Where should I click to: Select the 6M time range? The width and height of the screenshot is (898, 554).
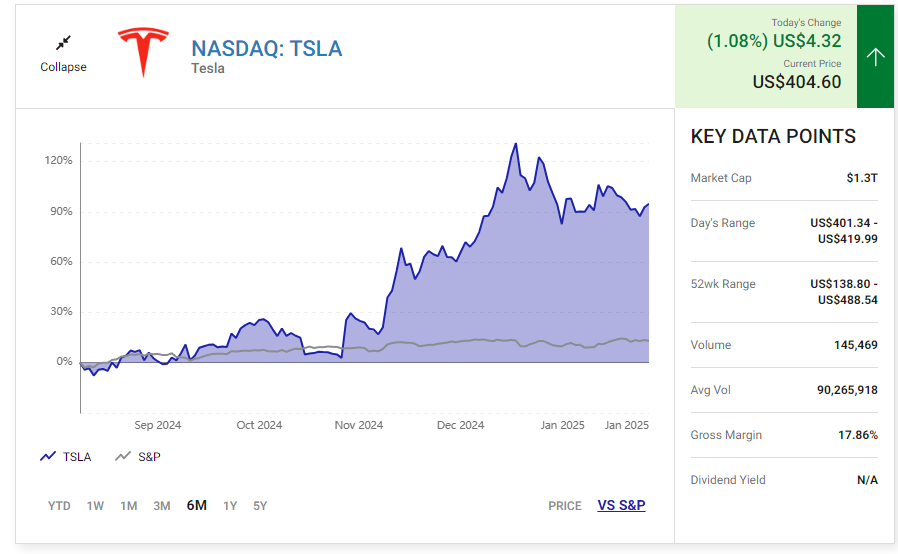click(x=196, y=505)
